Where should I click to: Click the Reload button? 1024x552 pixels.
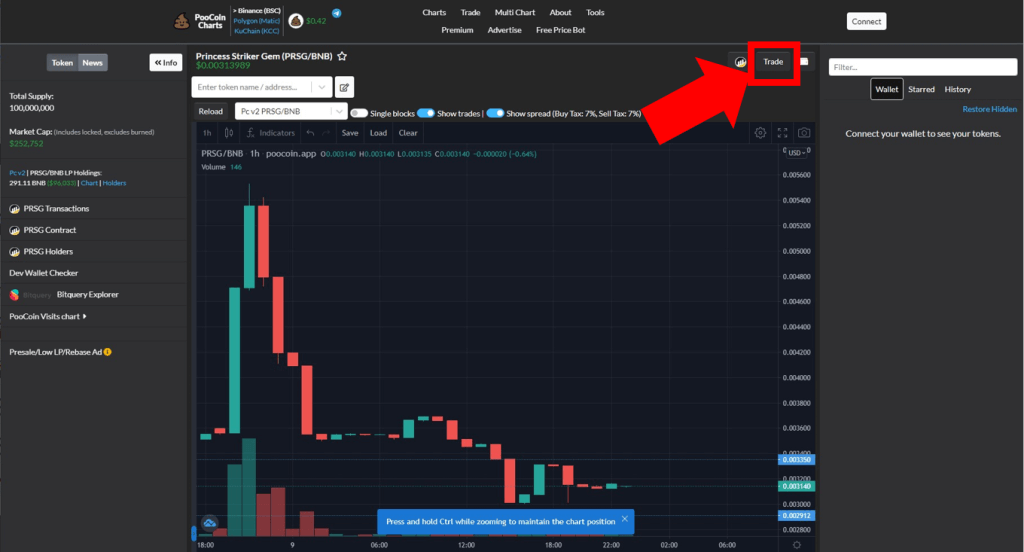pos(210,111)
